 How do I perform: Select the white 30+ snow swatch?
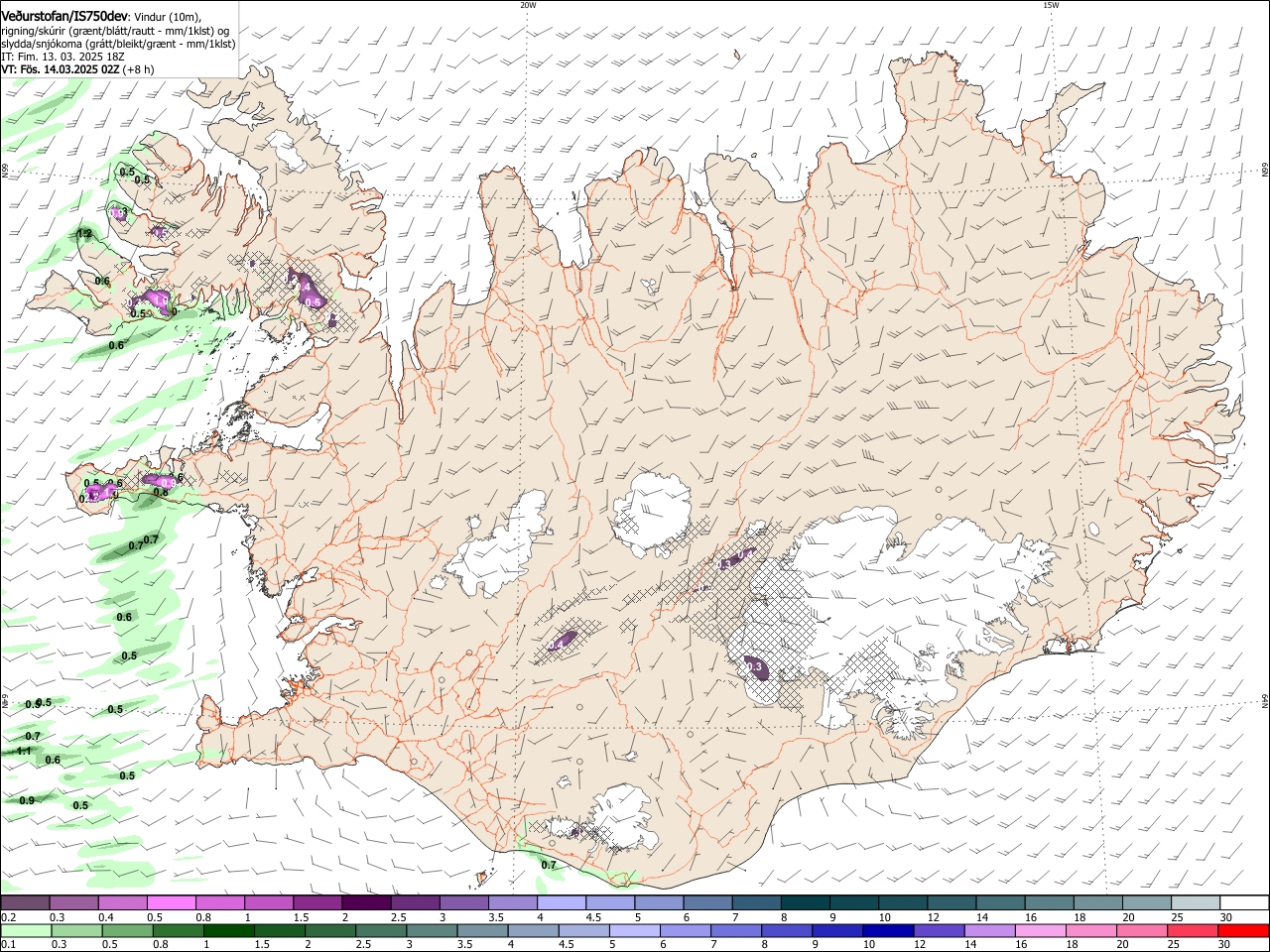[x=1244, y=903]
